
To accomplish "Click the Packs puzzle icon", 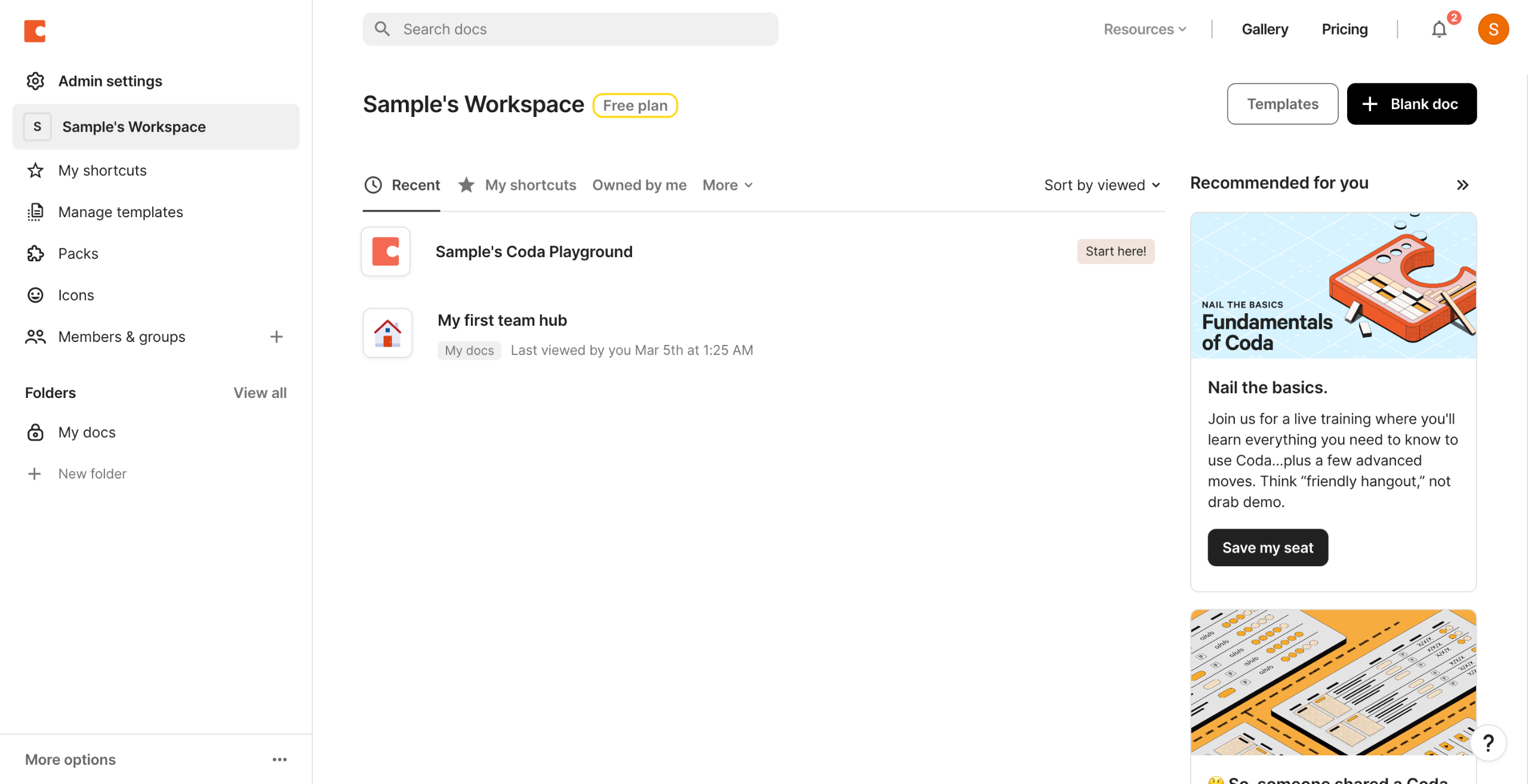I will (35, 254).
